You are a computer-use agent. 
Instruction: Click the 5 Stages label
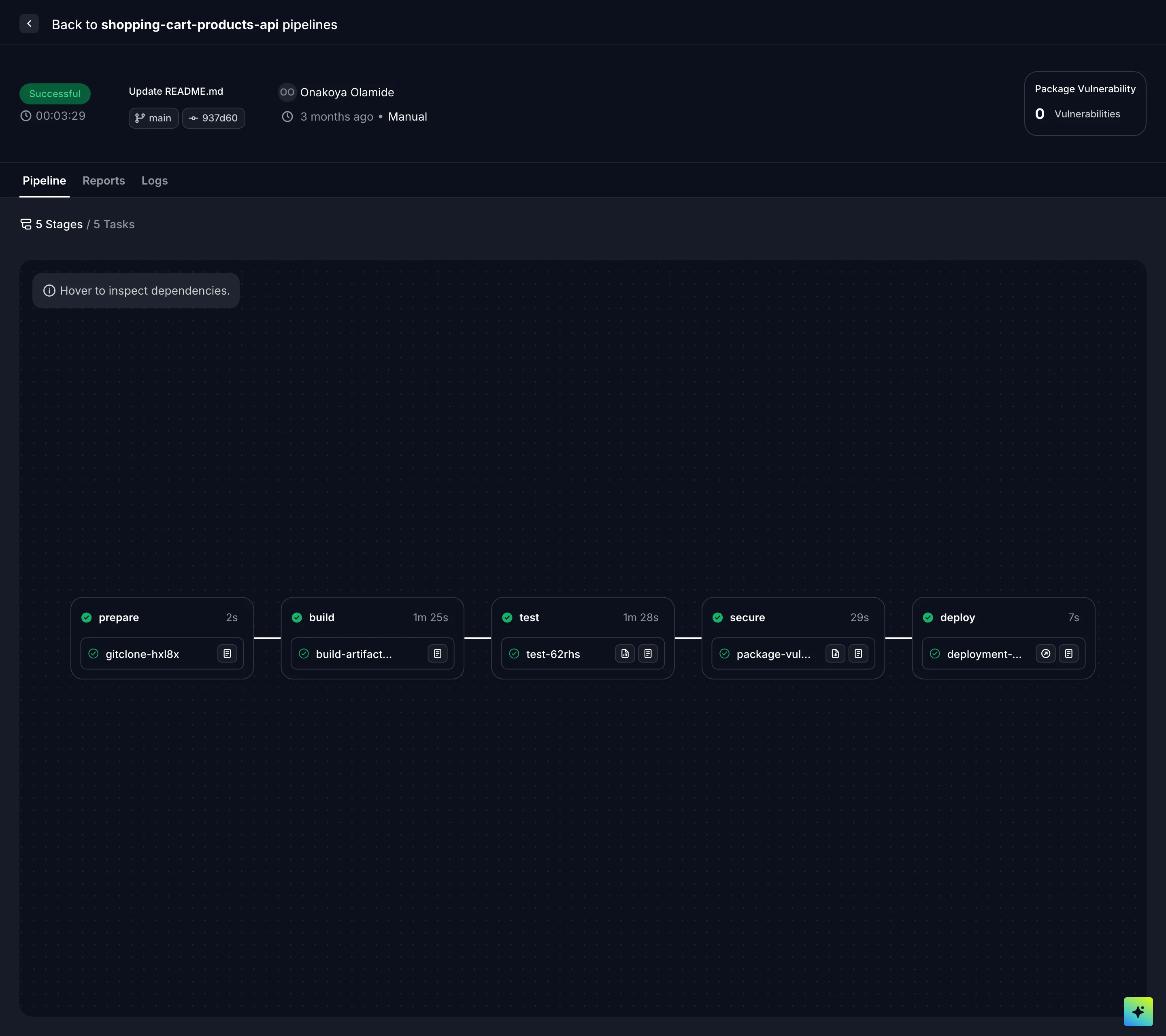click(60, 224)
